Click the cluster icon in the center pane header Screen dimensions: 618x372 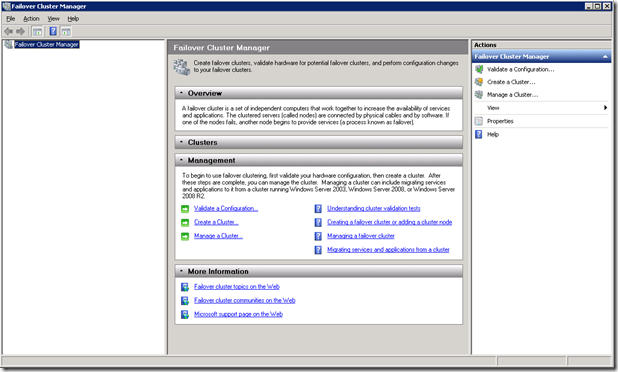(182, 67)
